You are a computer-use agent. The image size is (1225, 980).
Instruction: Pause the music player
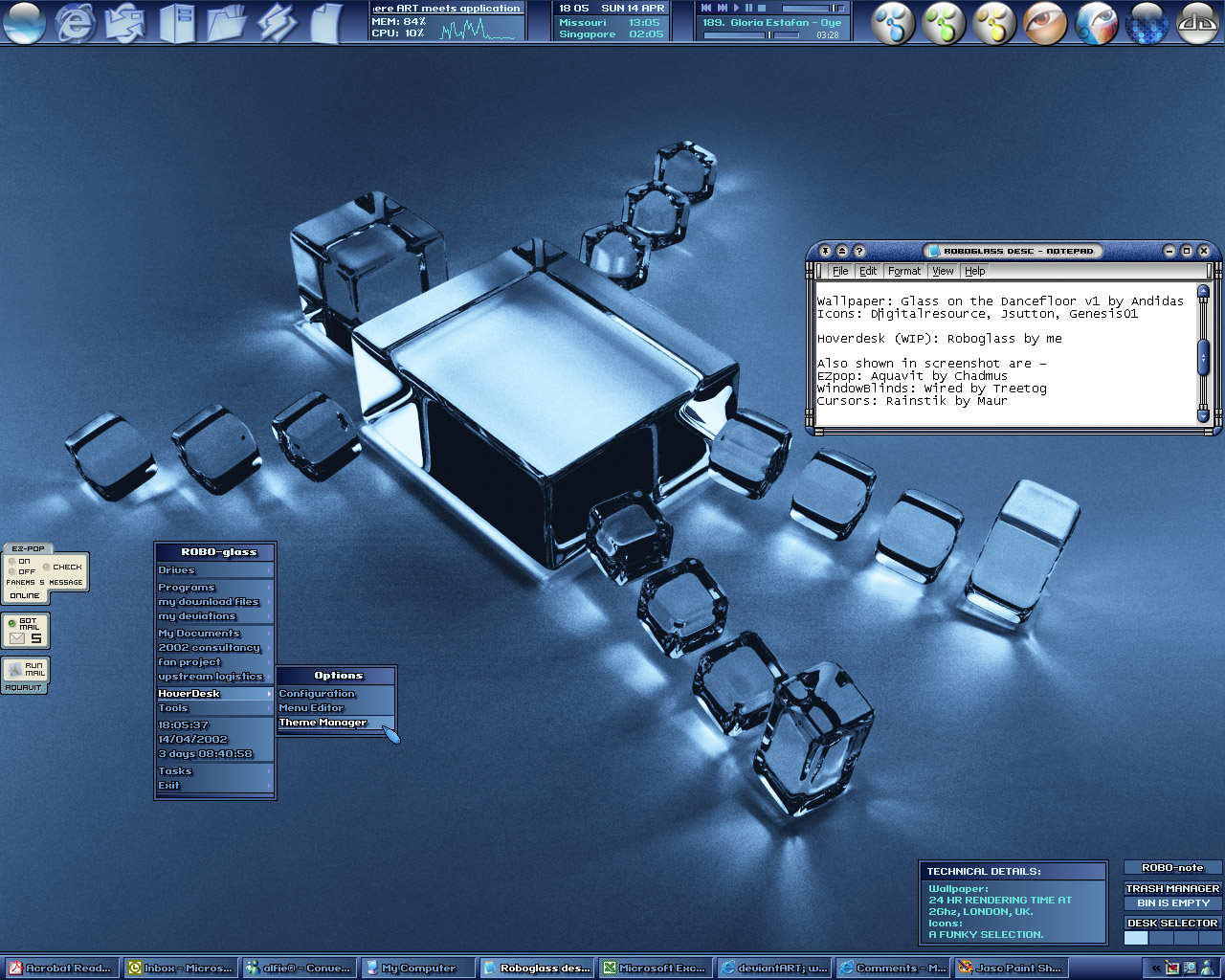pos(748,8)
